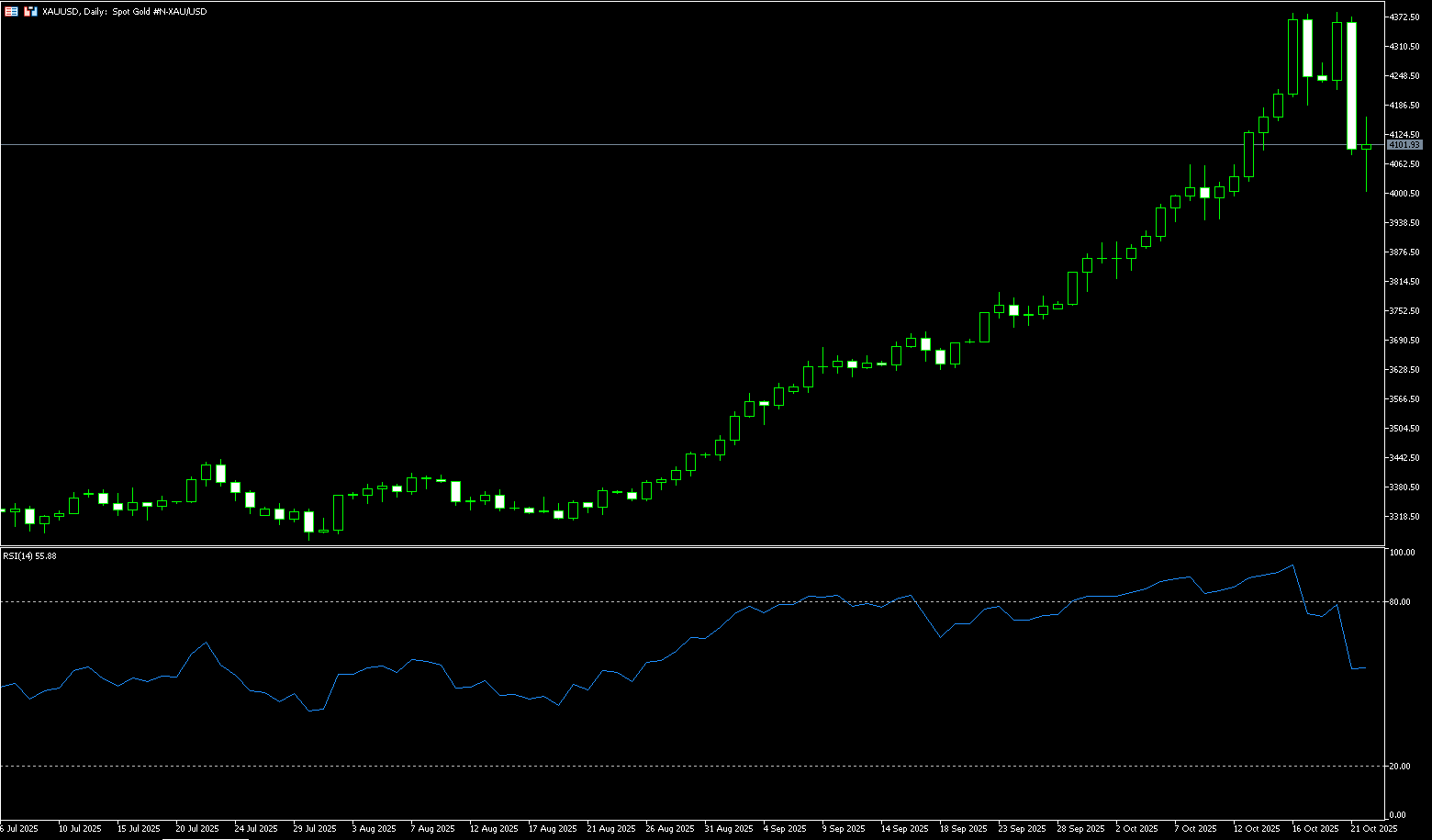Click the 80.00 level on RSI scale
Screen dimensions: 1432x840
click(1400, 602)
